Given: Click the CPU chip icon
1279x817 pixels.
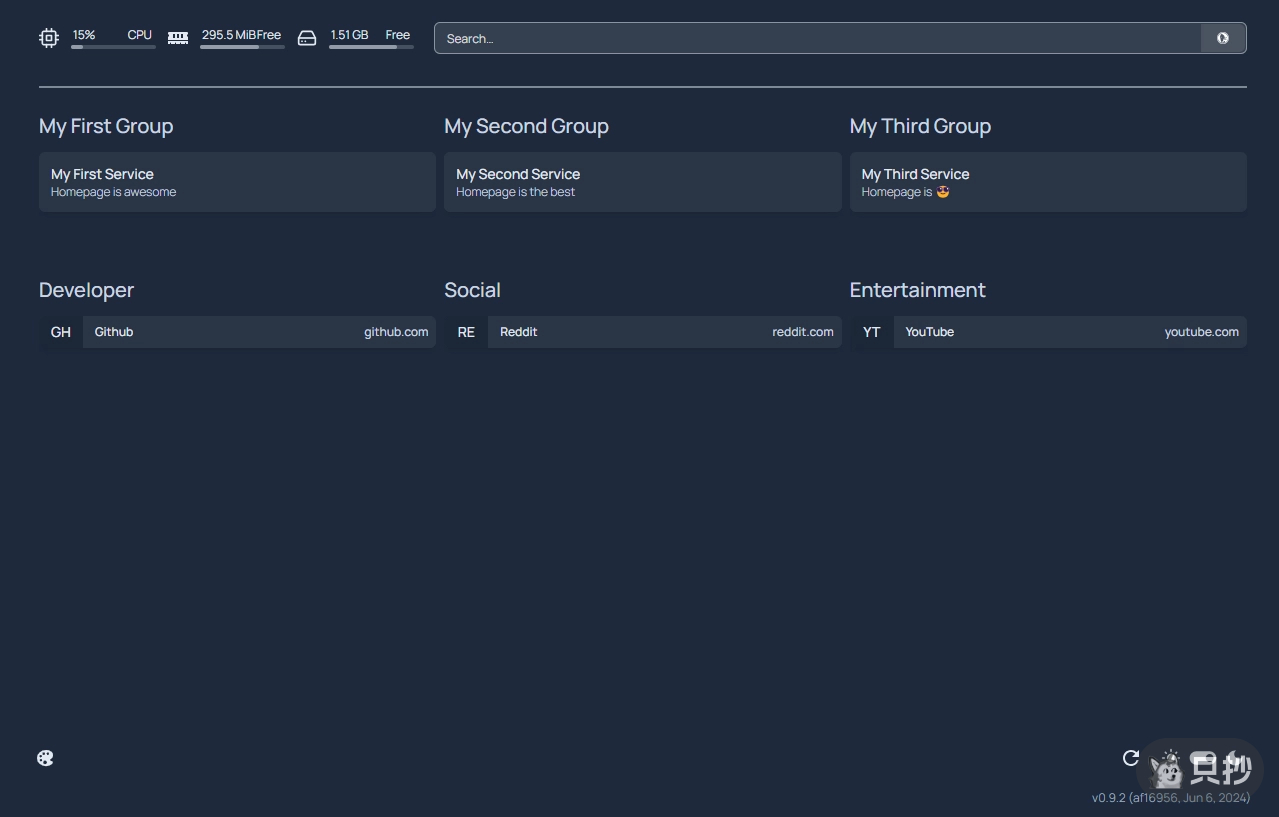Looking at the screenshot, I should click(x=49, y=38).
